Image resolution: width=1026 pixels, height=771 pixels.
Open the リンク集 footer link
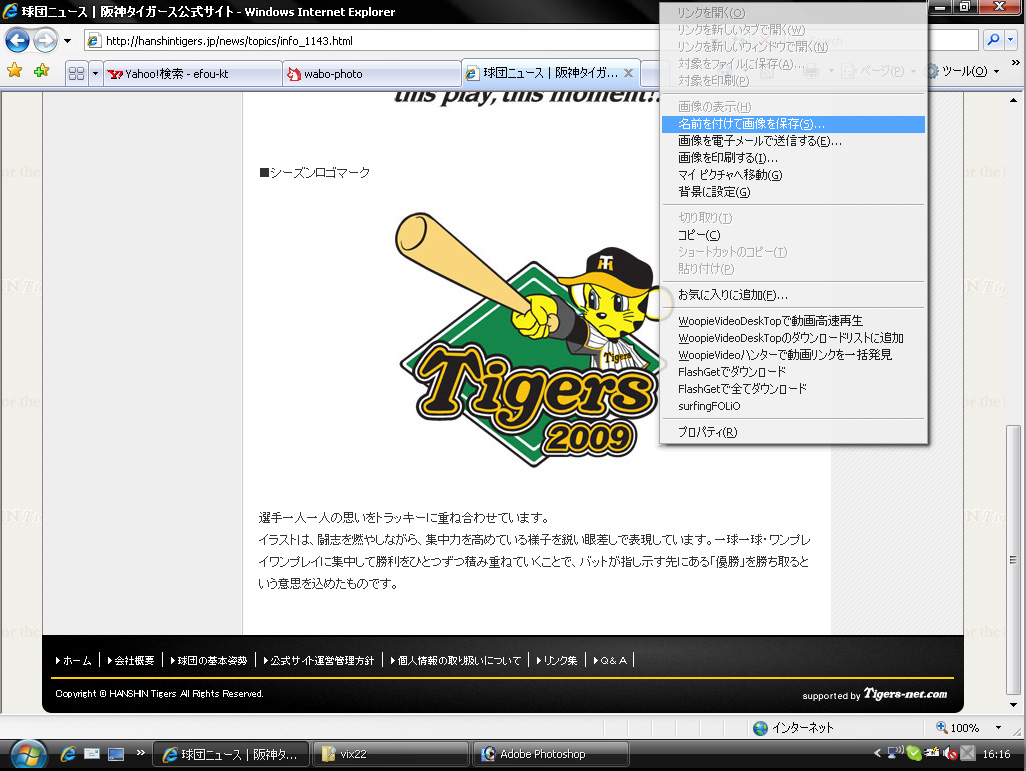pos(557,660)
